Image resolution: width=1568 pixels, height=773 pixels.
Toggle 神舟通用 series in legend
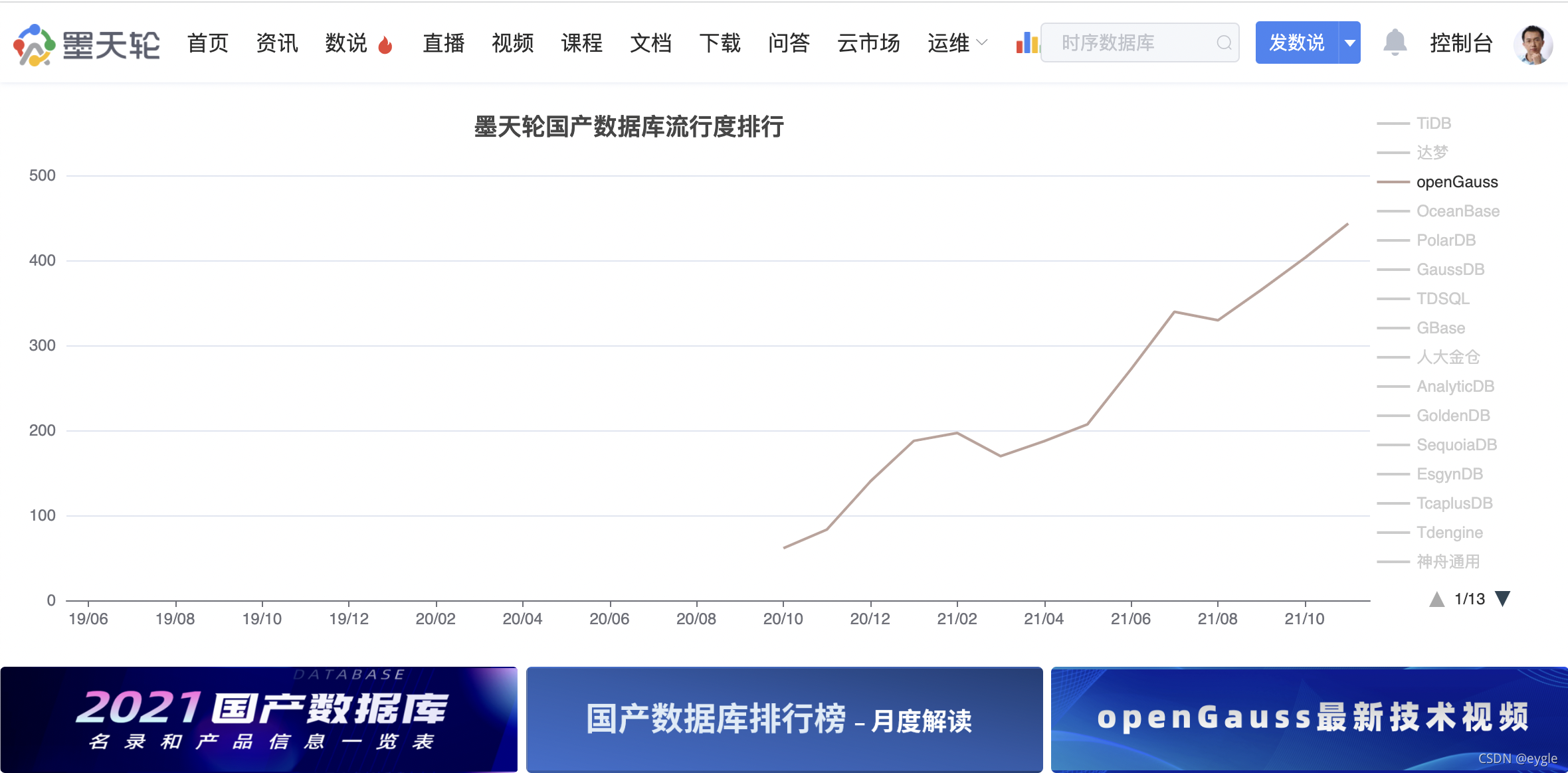[1428, 562]
